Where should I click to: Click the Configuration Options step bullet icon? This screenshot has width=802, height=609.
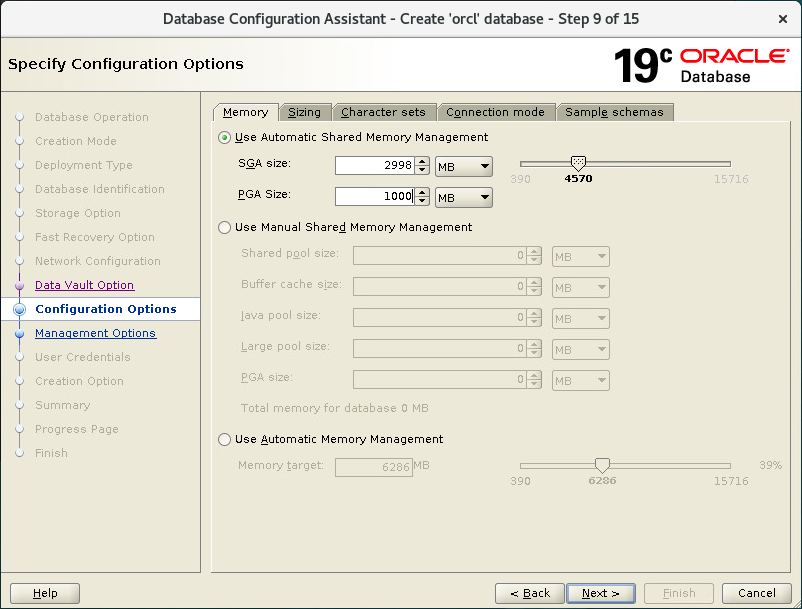[19, 309]
